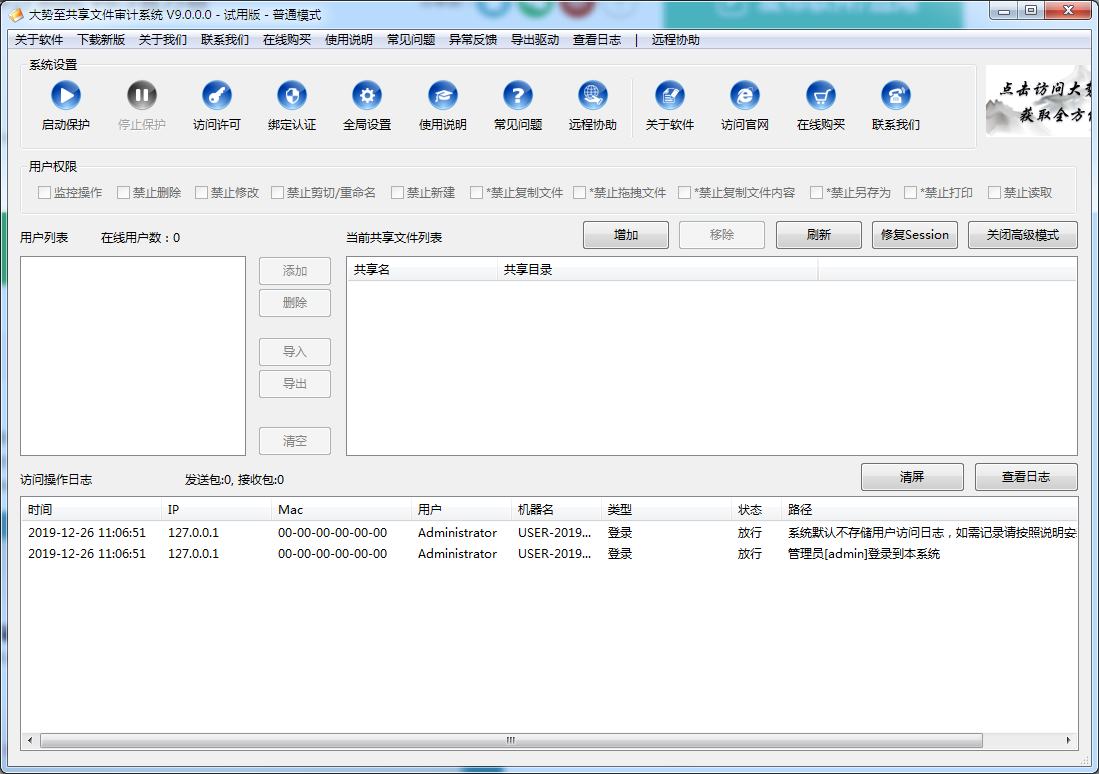Toggle *禁止复制文件内容 checkbox
This screenshot has height=774, width=1099.
(x=685, y=193)
